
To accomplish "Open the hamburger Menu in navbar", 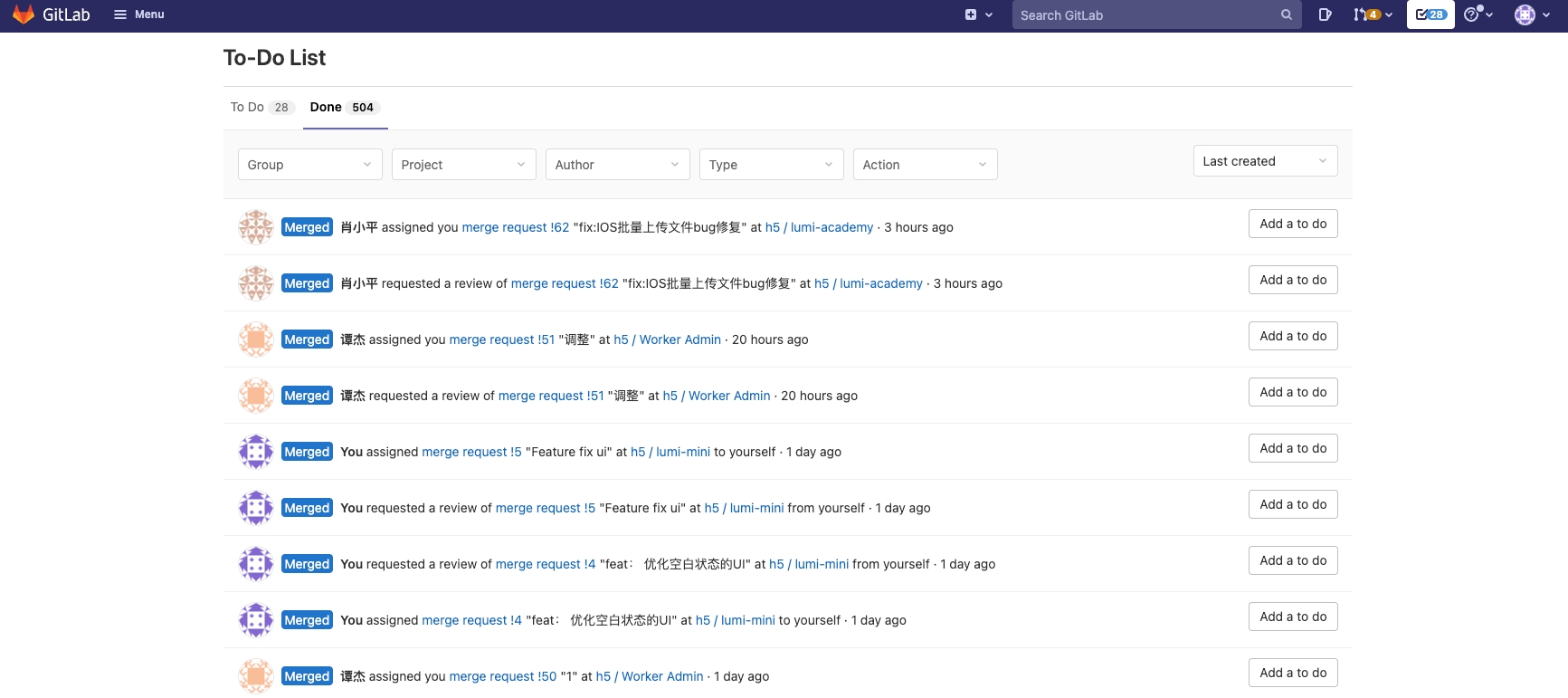I will 138,14.
